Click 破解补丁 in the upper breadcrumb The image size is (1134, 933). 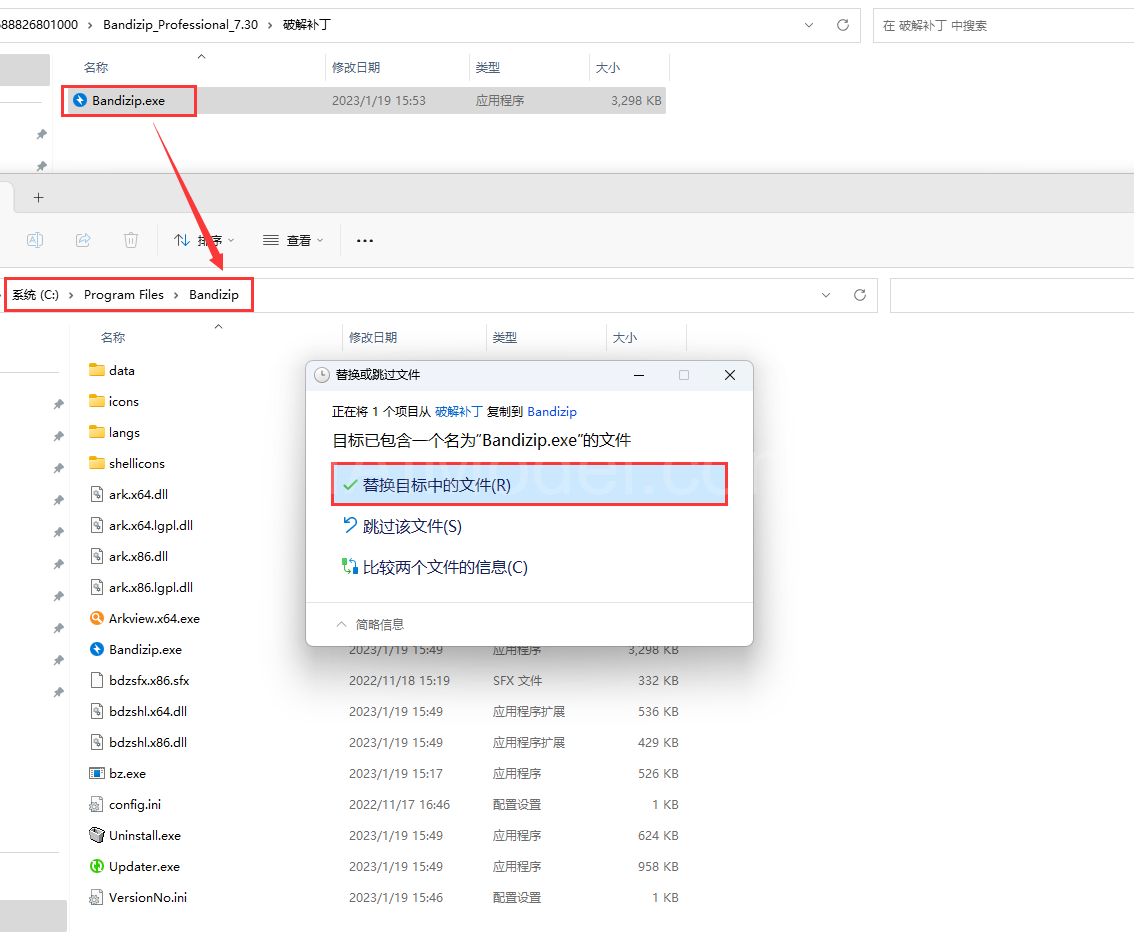click(307, 25)
